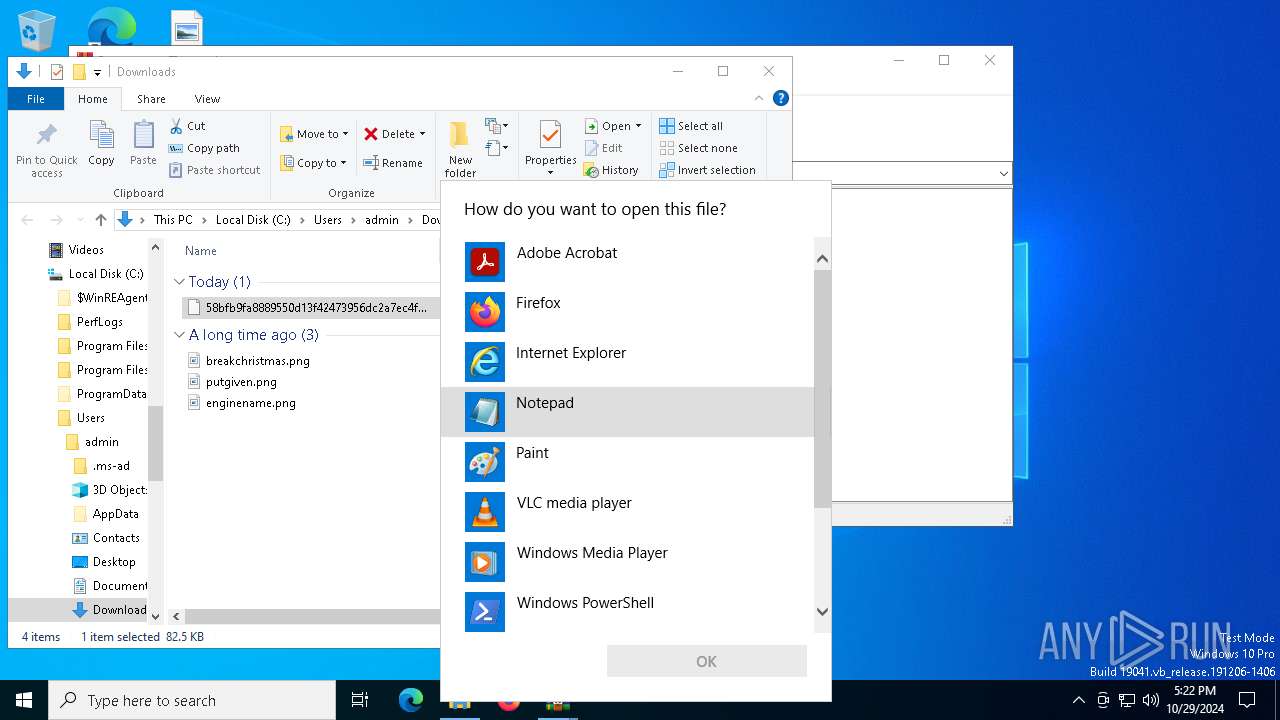Choose Adobe Acrobat to open the file

tap(627, 262)
